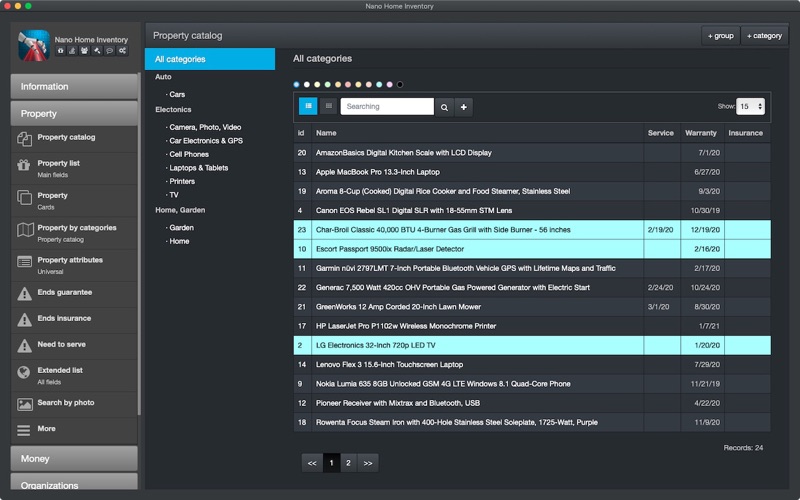Collapse the Property sidebar section
Viewport: 800px width, 500px height.
coord(74,113)
